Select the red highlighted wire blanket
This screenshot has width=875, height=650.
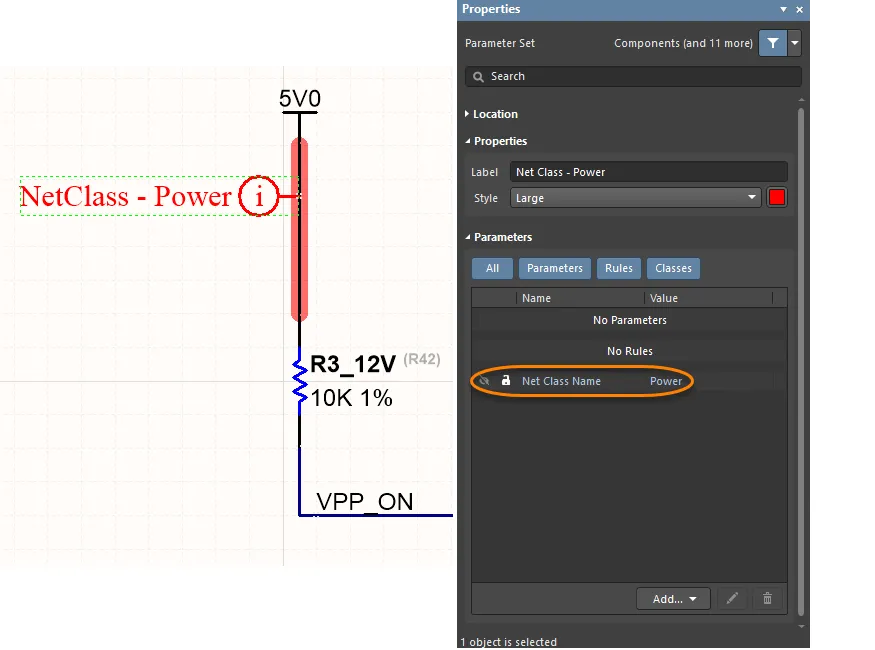coord(300,230)
